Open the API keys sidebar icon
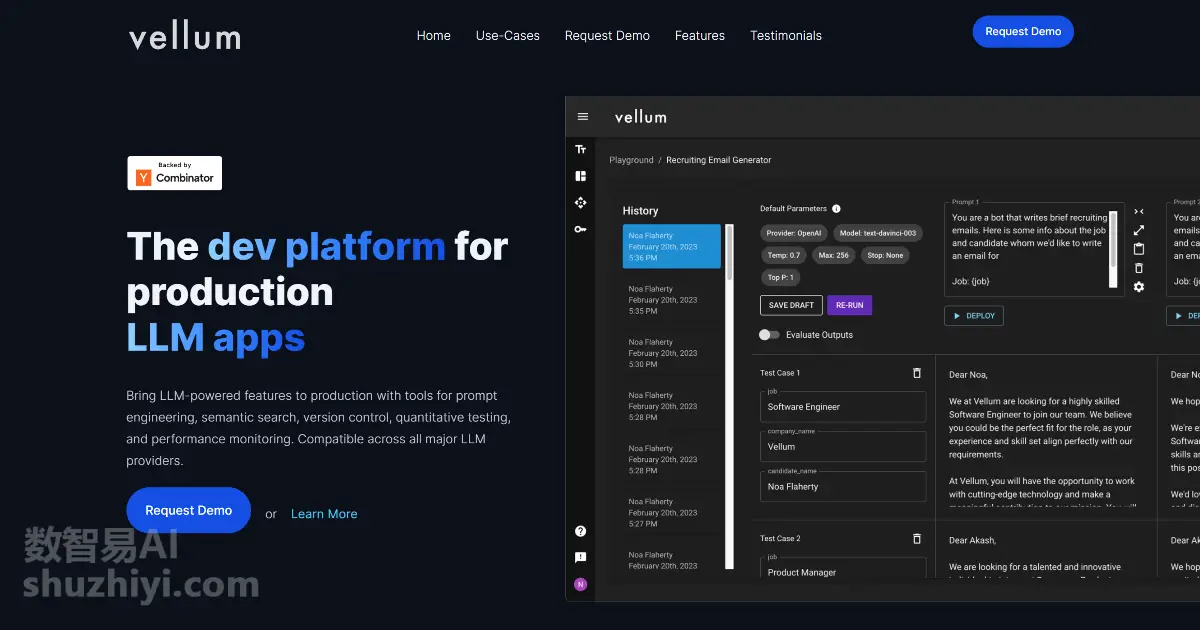Image resolution: width=1200 pixels, height=630 pixels. 581,230
